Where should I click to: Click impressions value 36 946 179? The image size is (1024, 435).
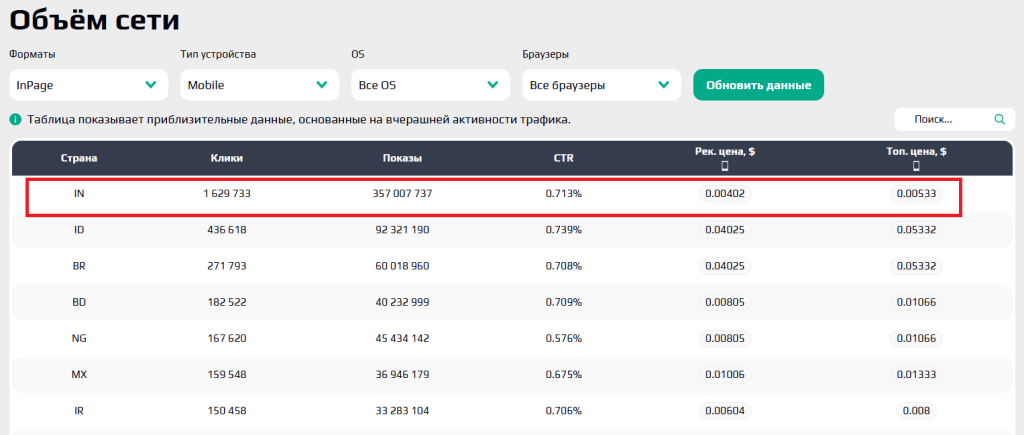point(403,375)
